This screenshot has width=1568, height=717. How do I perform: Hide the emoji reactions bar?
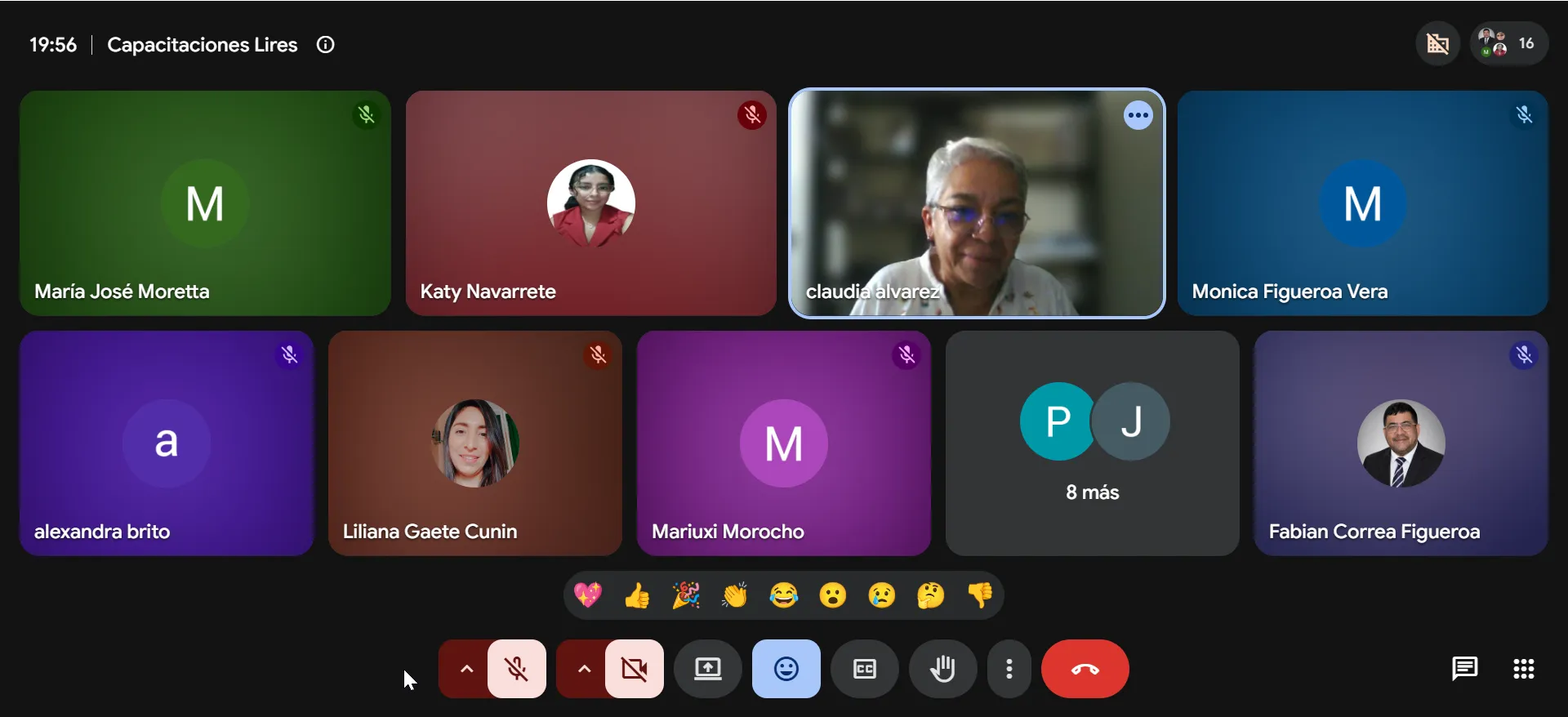[x=786, y=669]
